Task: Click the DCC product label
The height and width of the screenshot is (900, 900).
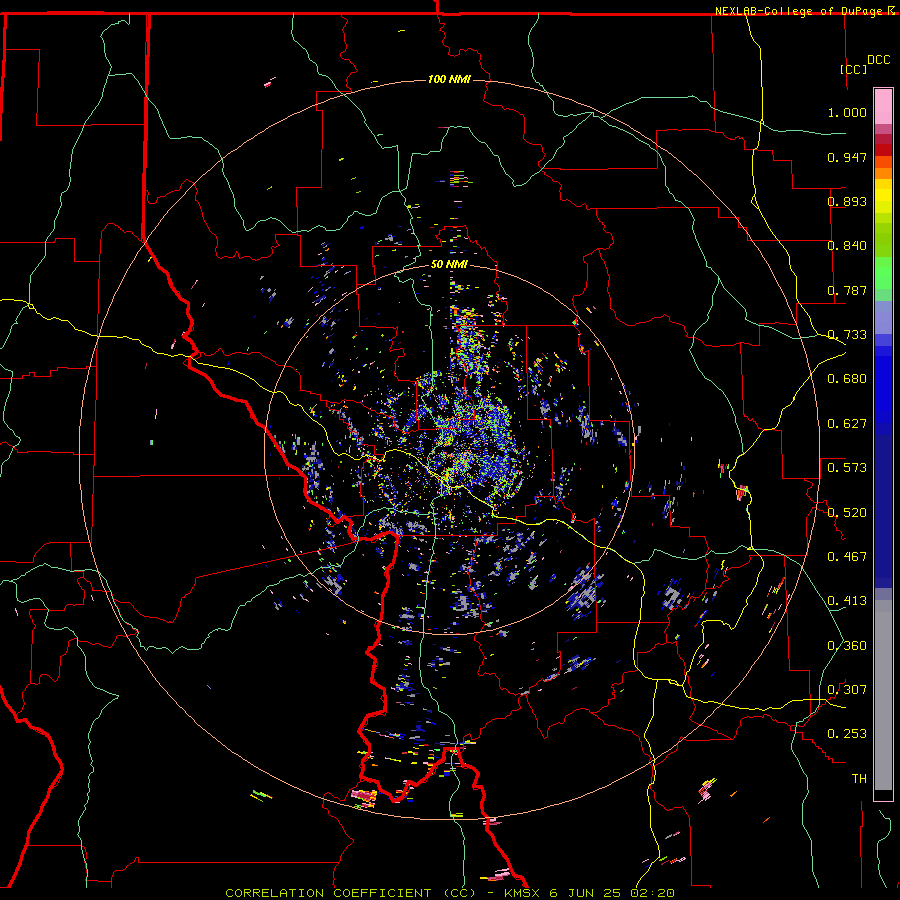Action: [x=878, y=60]
